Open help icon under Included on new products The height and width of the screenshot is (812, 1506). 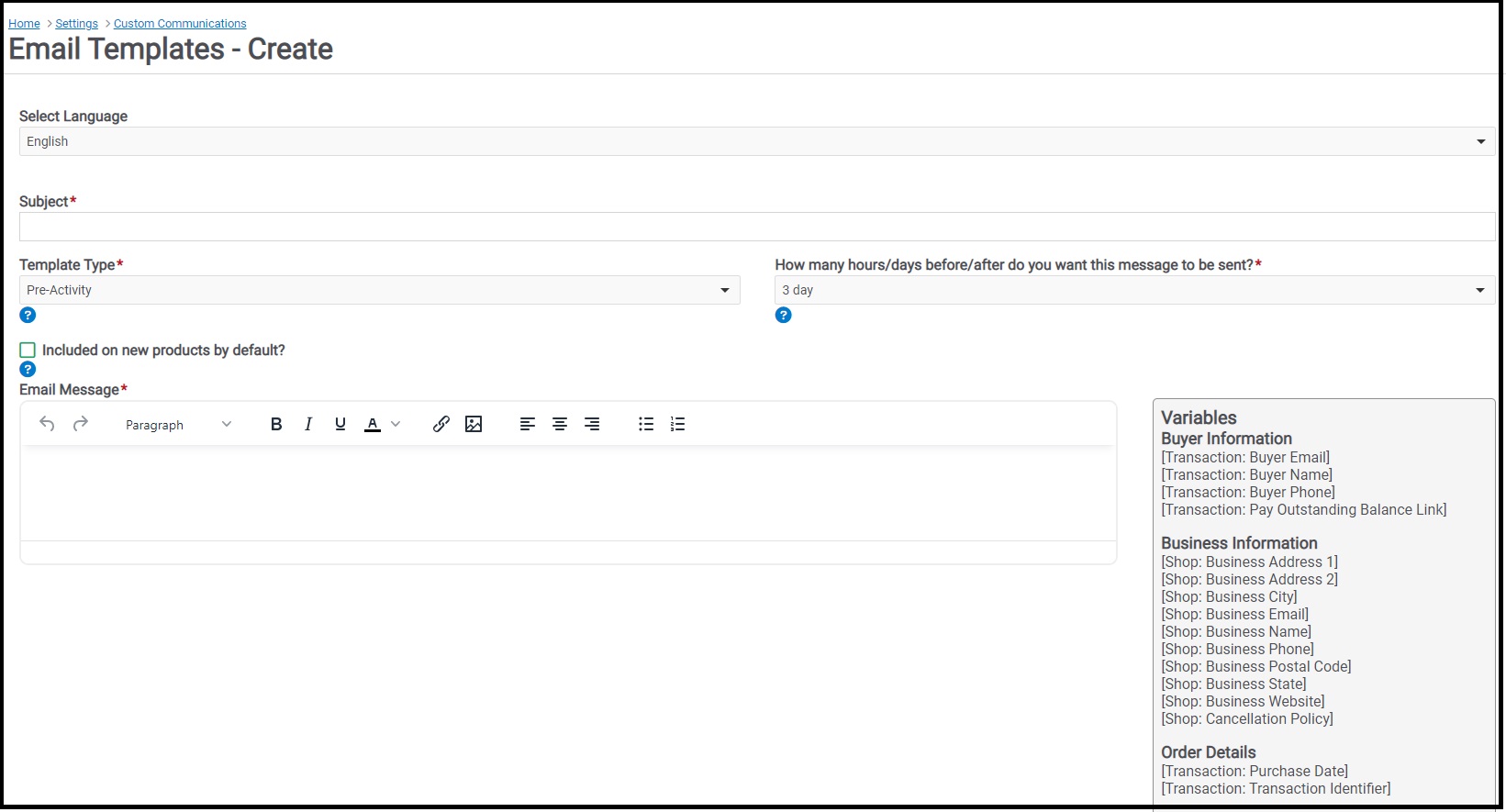(28, 369)
